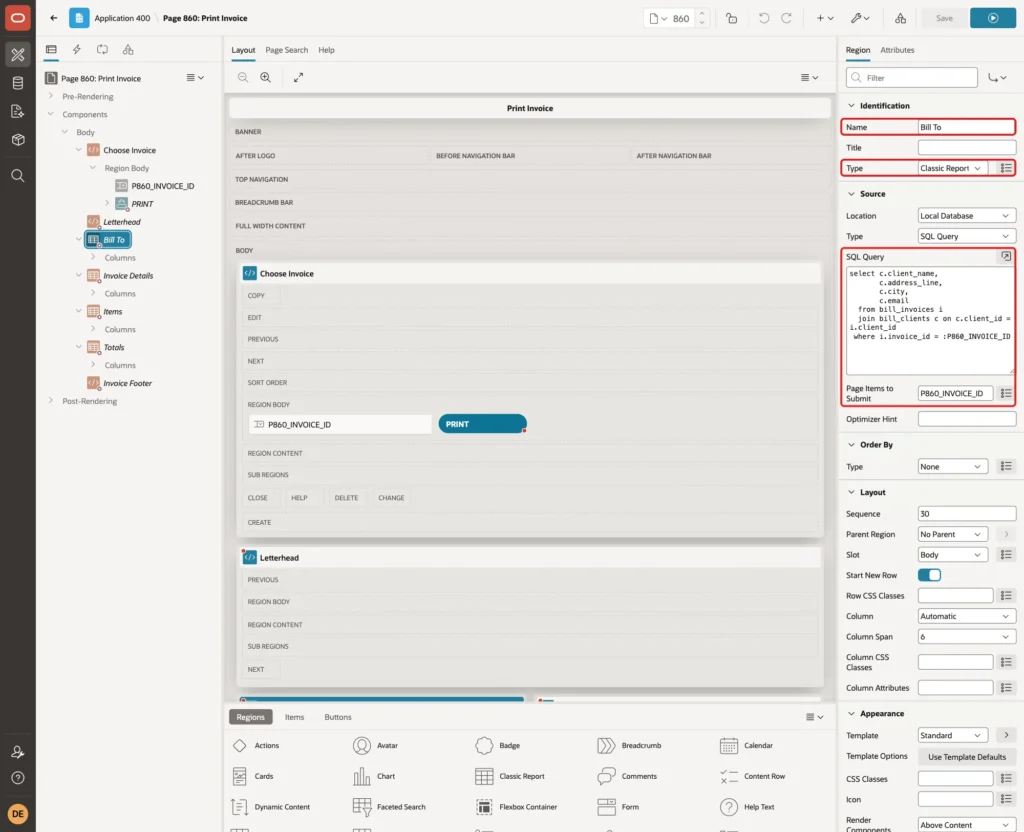Open the Column Span dropdown

coord(966,637)
